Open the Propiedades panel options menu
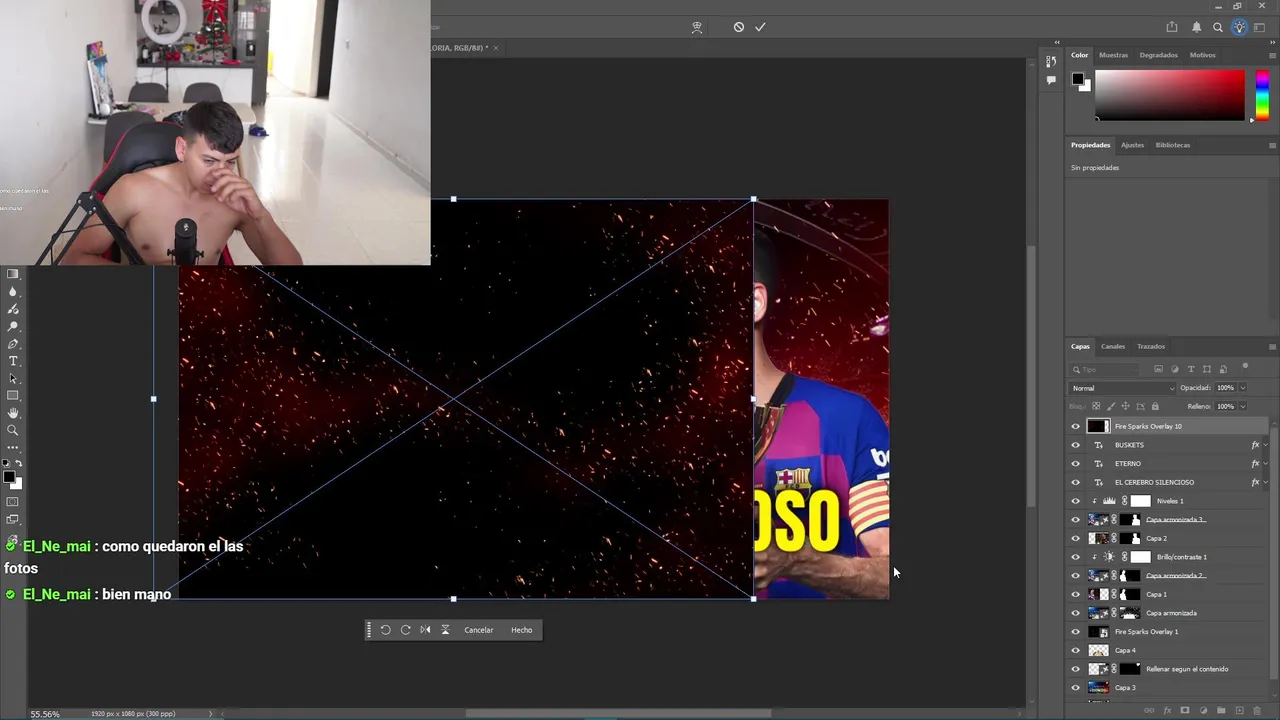 click(x=1272, y=145)
